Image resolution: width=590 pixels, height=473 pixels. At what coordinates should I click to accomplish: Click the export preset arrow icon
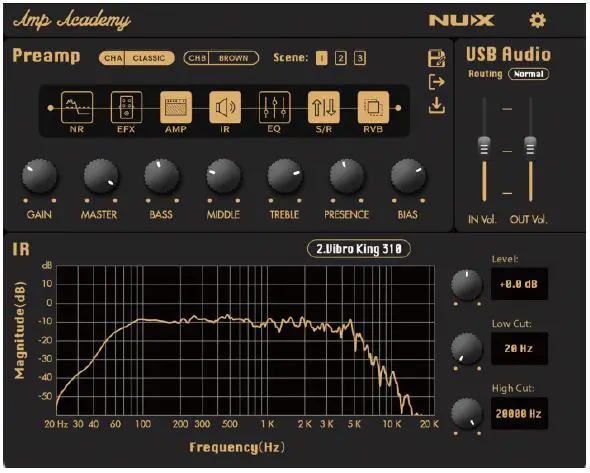[x=437, y=82]
